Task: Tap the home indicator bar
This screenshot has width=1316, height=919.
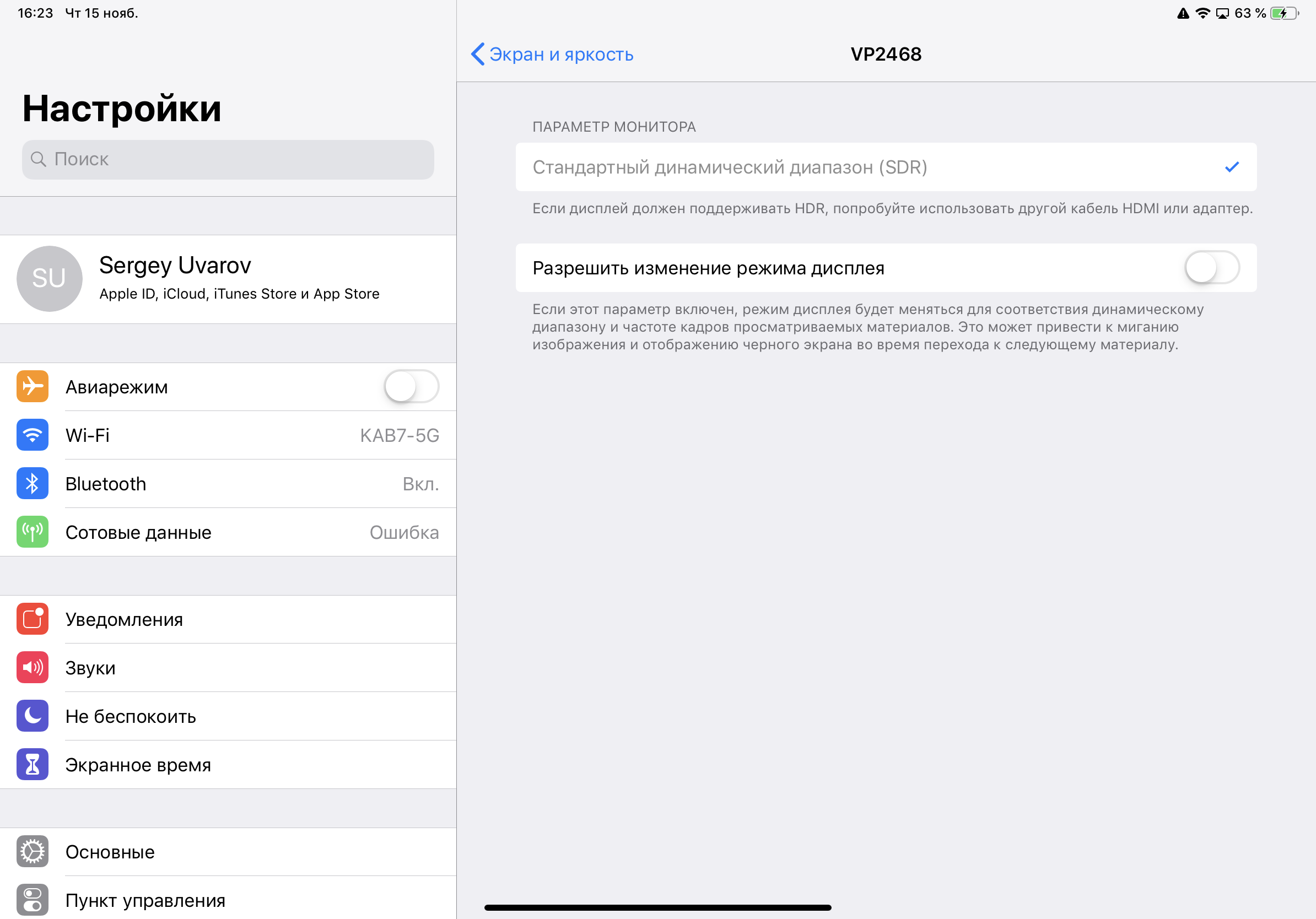Action: 657,907
